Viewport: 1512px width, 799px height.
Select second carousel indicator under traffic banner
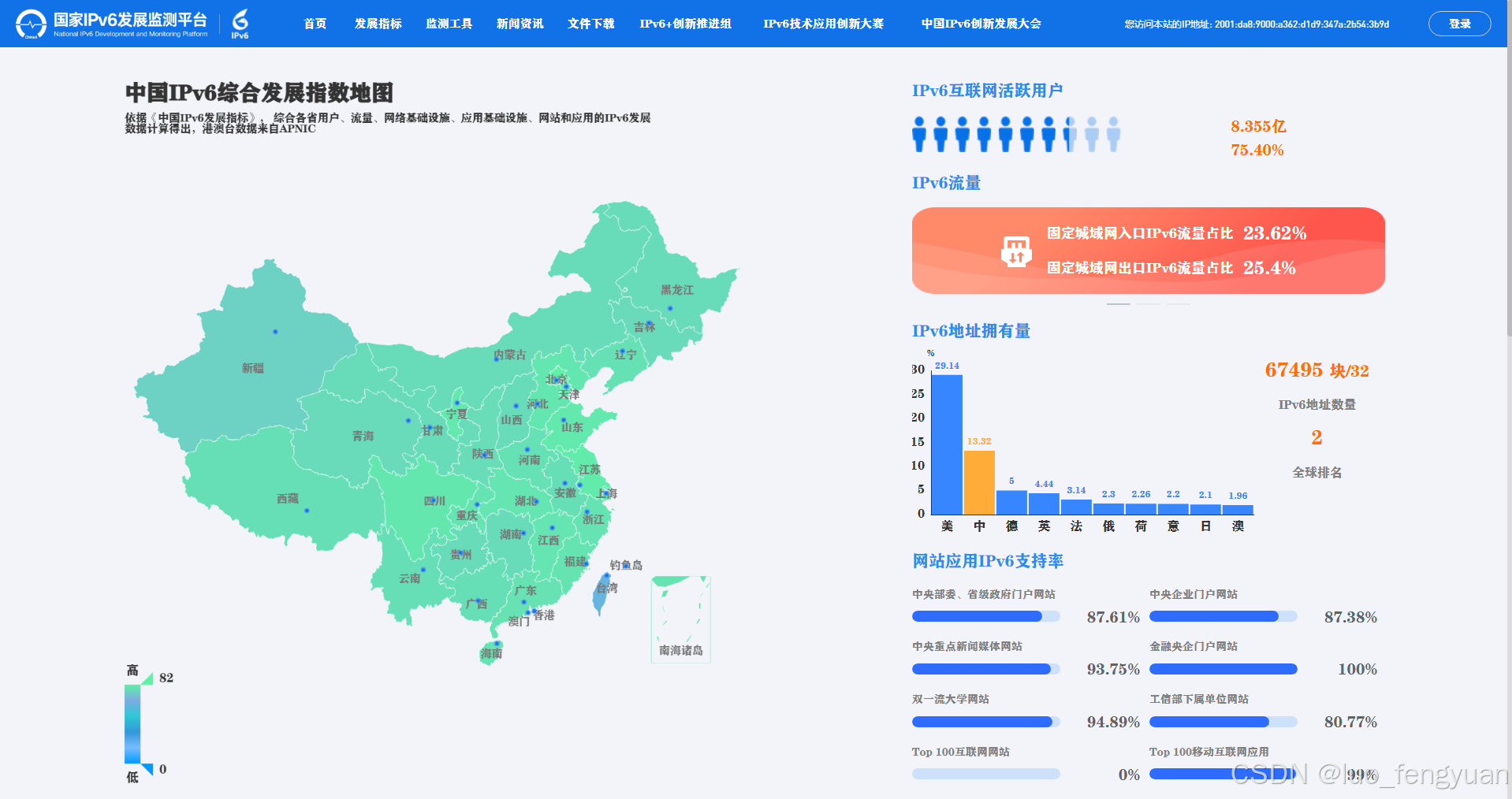point(1149,303)
